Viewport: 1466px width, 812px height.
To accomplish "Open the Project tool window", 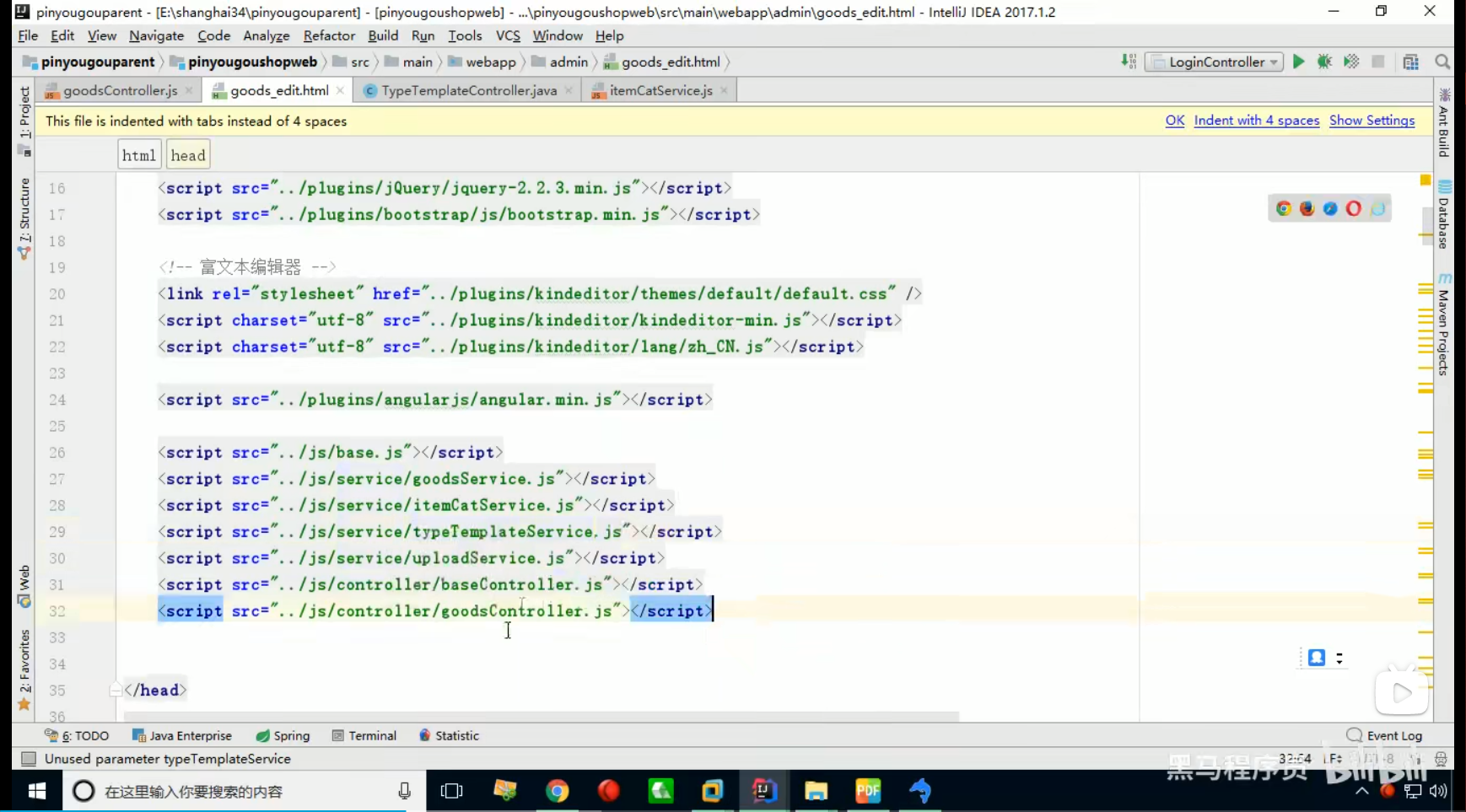I will click(x=24, y=121).
